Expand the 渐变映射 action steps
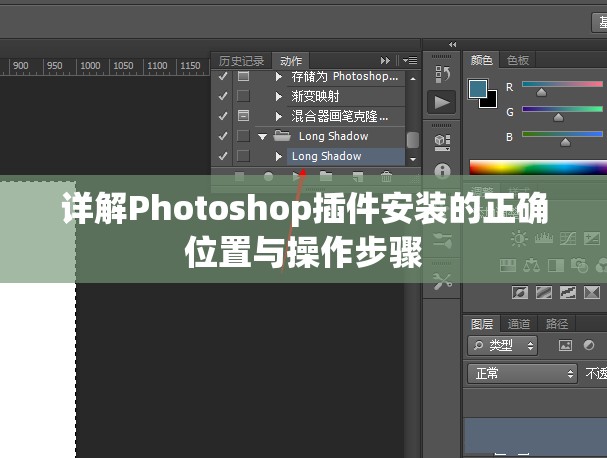This screenshot has width=607, height=458. pyautogui.click(x=278, y=96)
